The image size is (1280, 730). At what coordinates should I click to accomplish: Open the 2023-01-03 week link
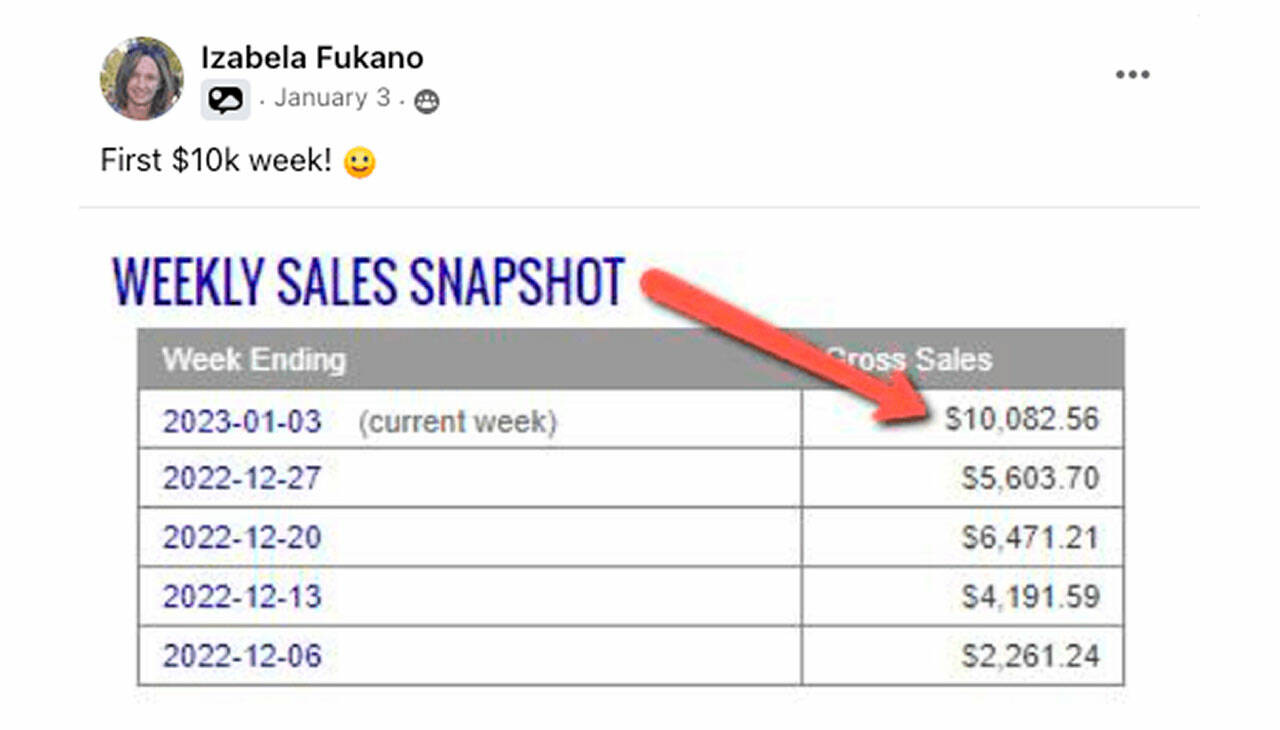[x=242, y=421]
